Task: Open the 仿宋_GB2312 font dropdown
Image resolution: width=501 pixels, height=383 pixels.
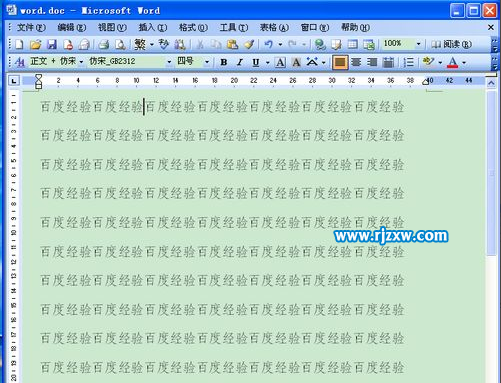Action: click(169, 62)
